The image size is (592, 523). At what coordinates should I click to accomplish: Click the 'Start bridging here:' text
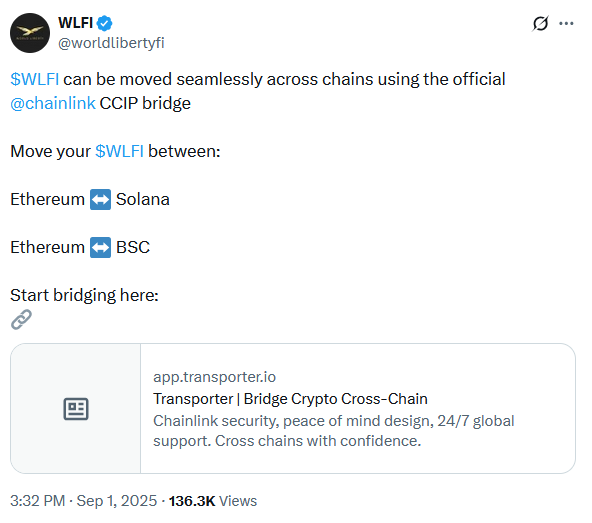84,295
